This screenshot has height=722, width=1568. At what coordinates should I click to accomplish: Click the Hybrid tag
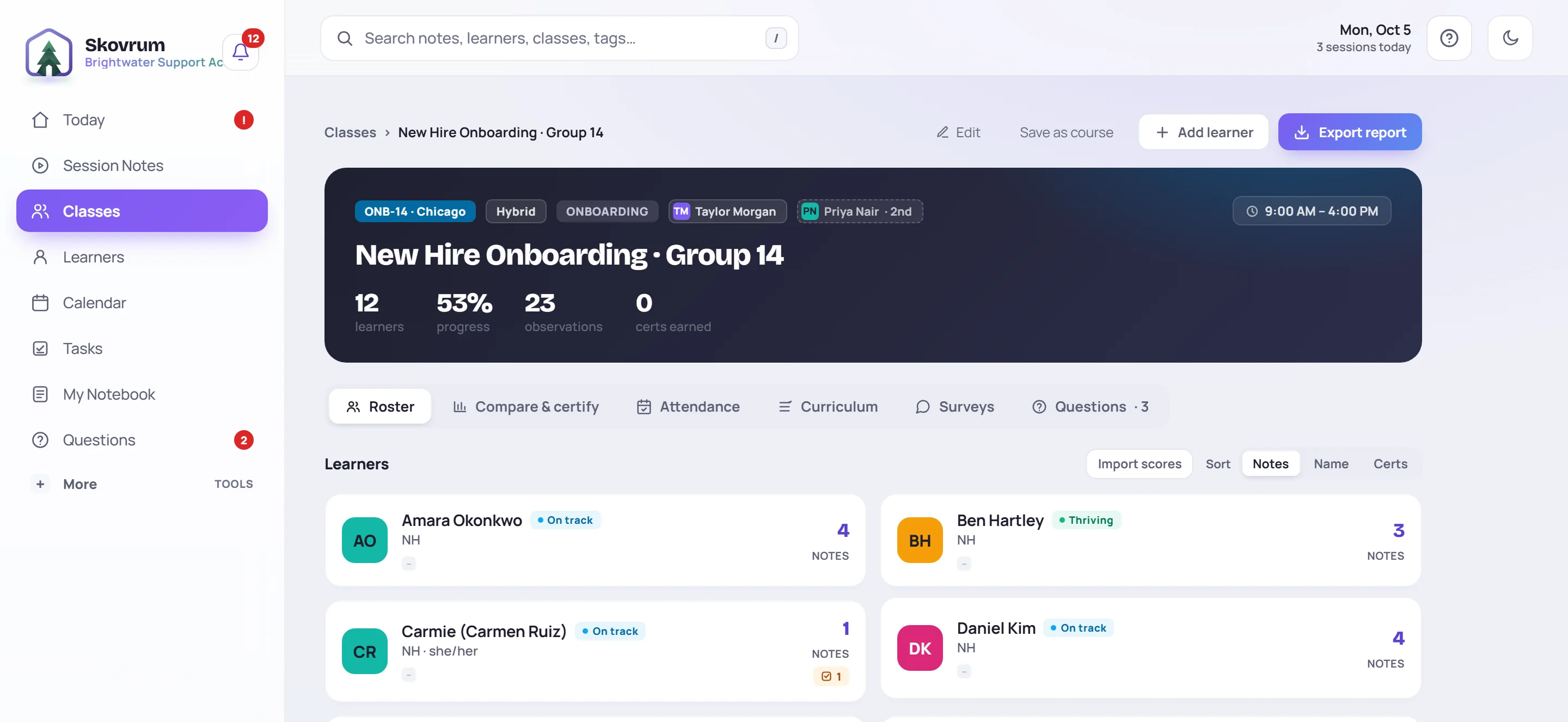[516, 211]
